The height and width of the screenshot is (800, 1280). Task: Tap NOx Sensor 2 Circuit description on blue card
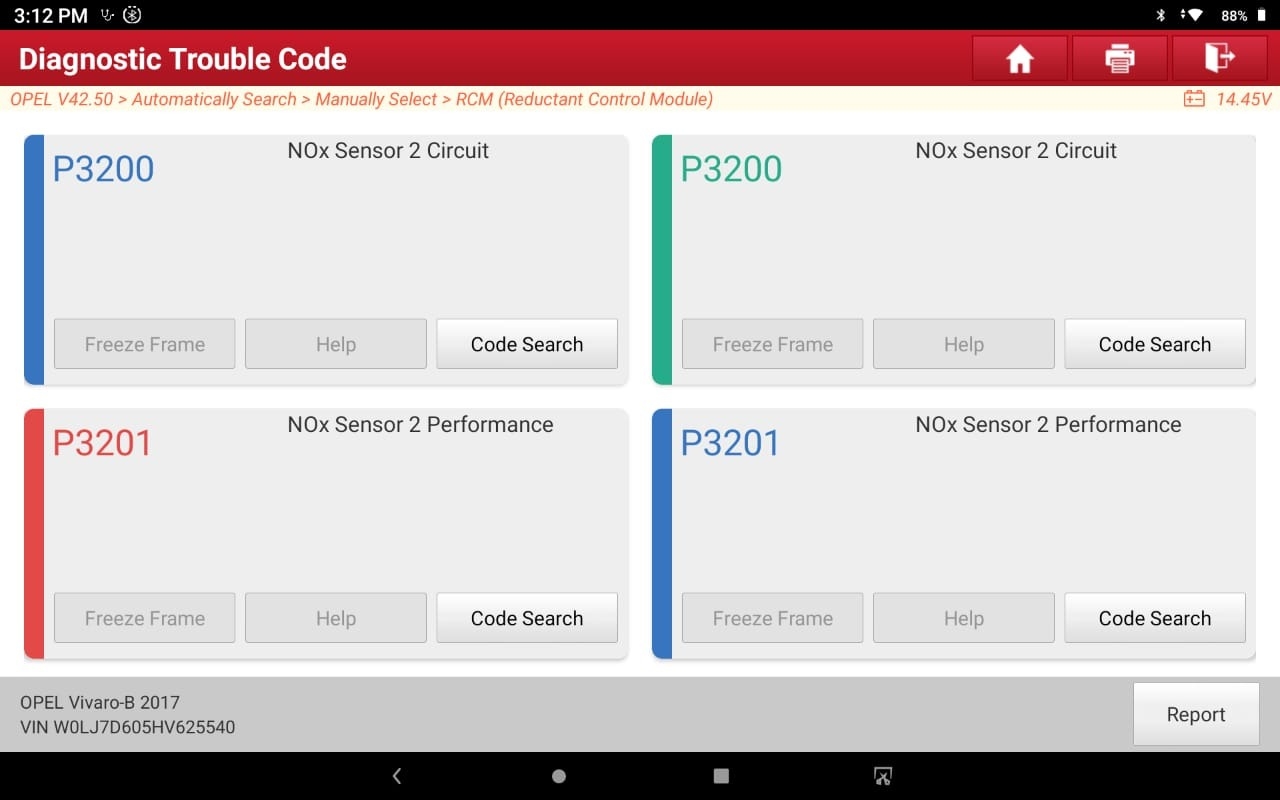[x=388, y=151]
